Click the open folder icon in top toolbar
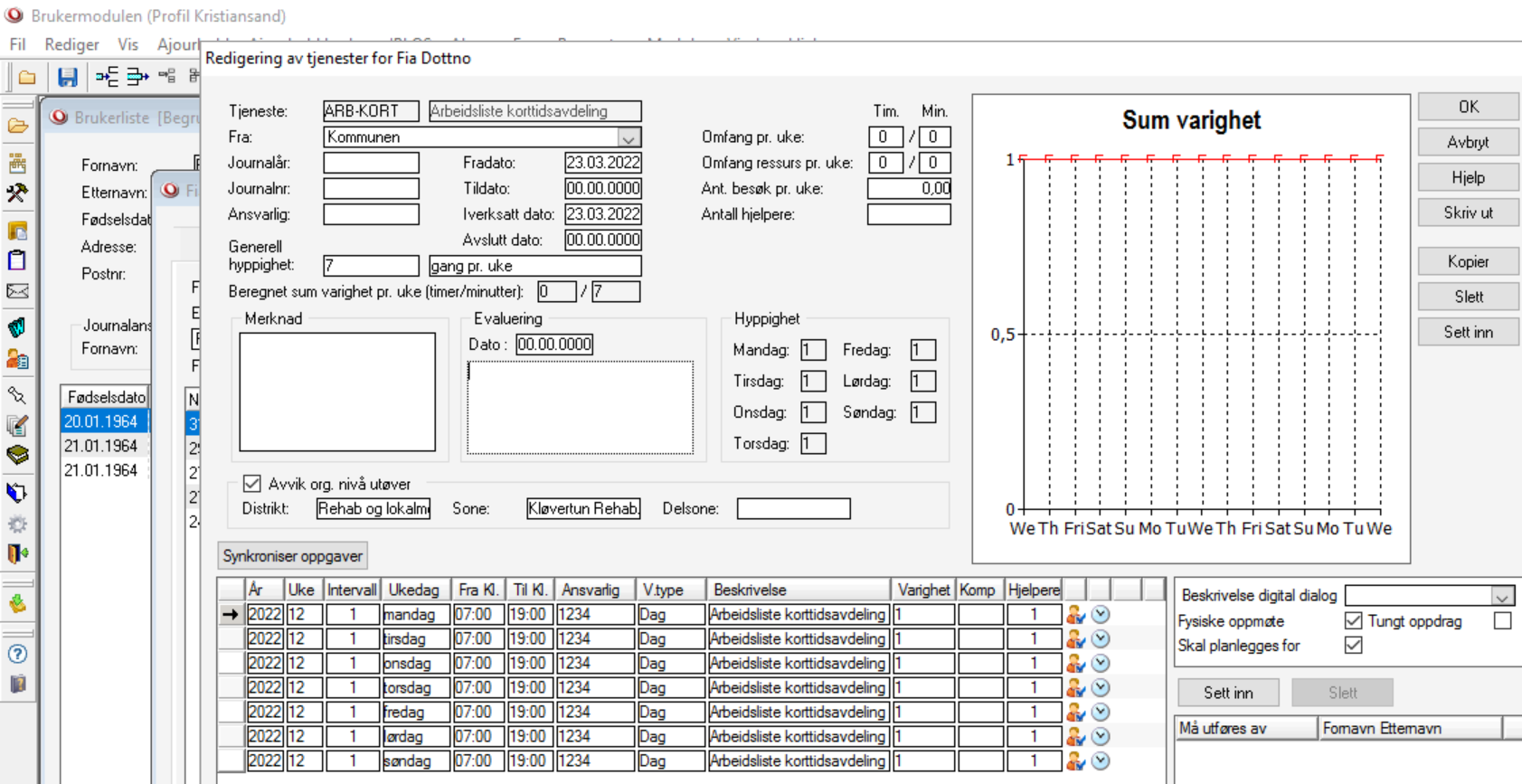Viewport: 1522px width, 784px height. tap(27, 78)
